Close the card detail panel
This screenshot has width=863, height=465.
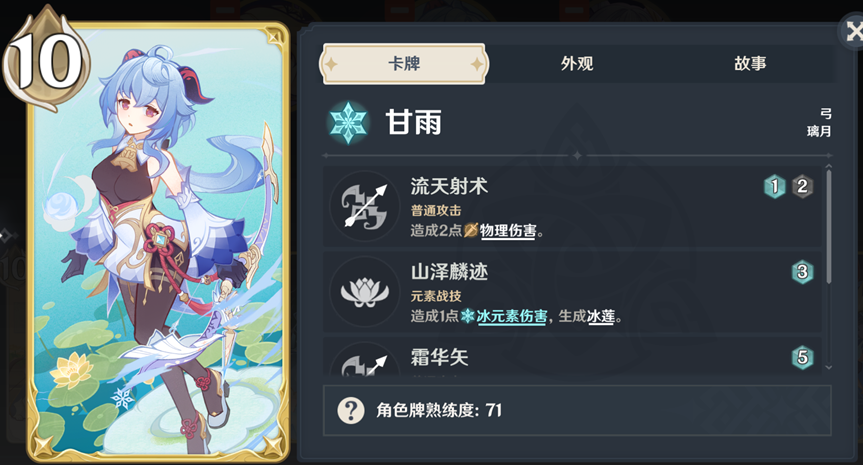[x=853, y=32]
